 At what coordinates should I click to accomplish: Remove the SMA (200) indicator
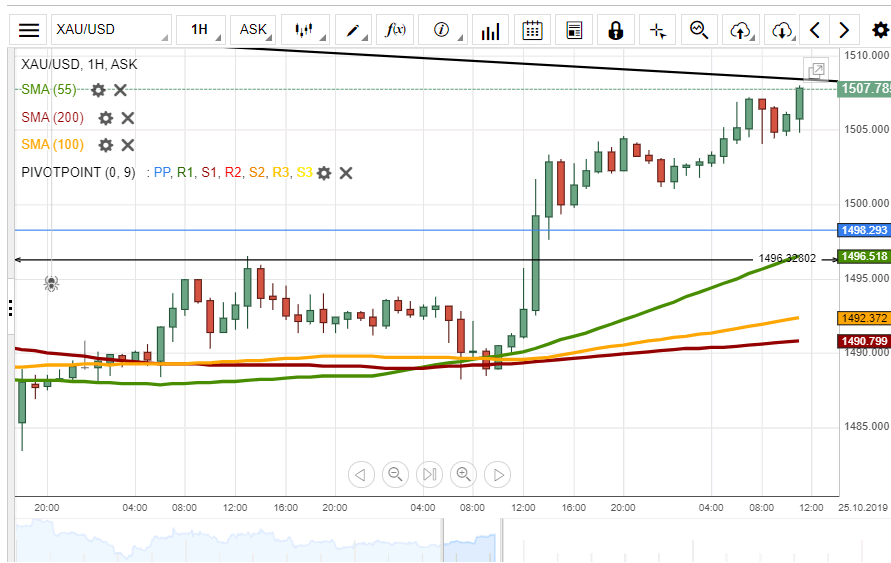(128, 118)
